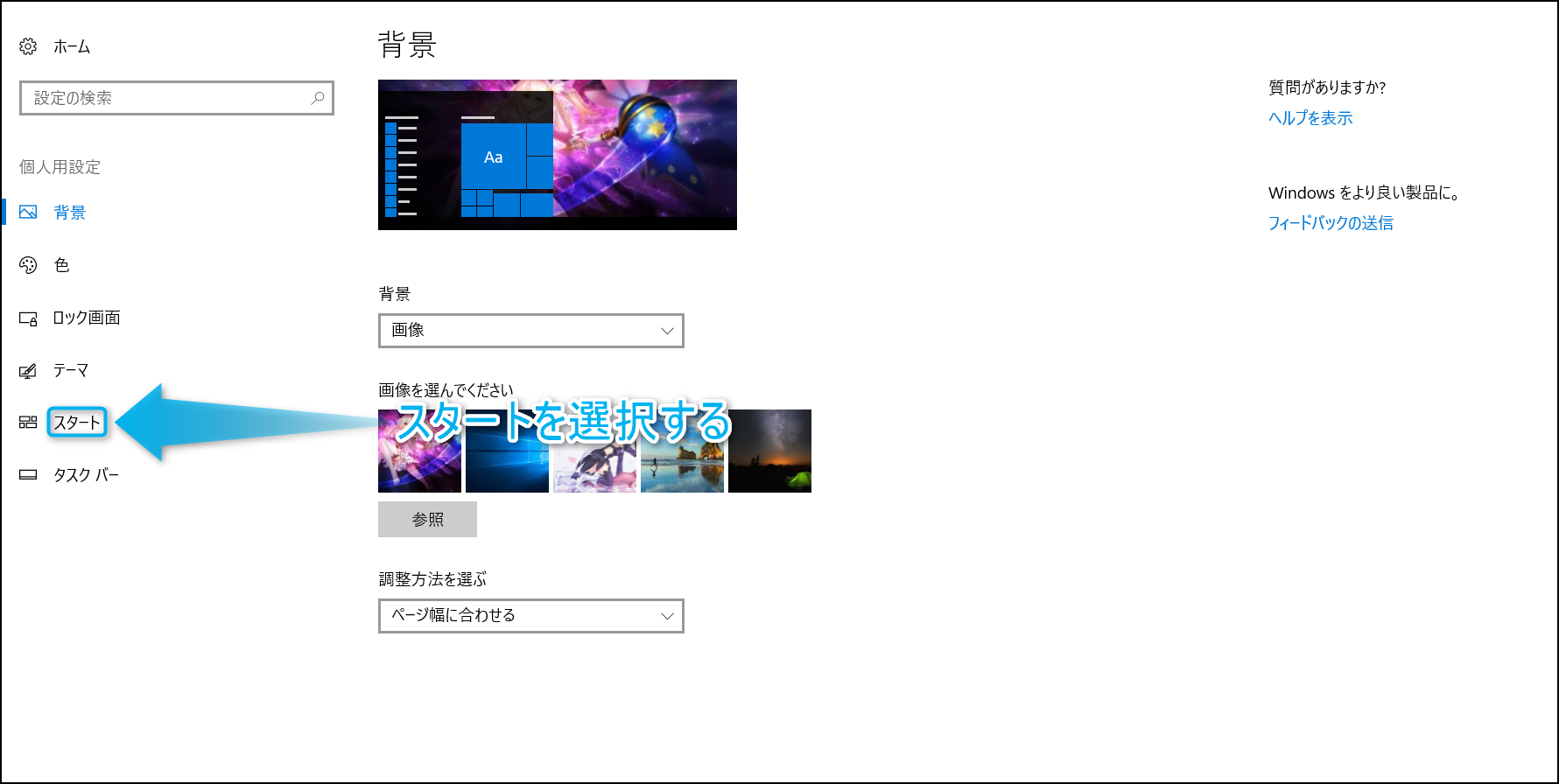Click the chevron arrow on the 画像 dropdown

(667, 331)
